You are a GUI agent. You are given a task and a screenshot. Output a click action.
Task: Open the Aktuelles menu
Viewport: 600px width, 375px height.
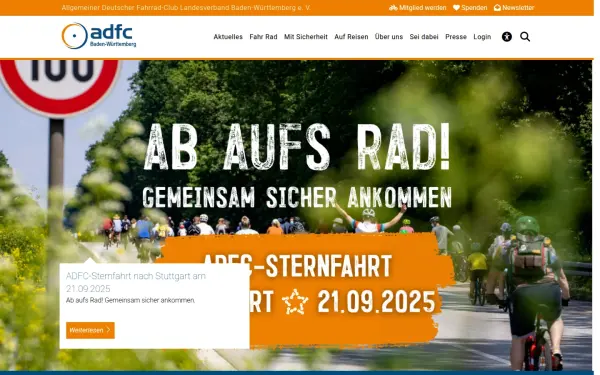coord(228,37)
